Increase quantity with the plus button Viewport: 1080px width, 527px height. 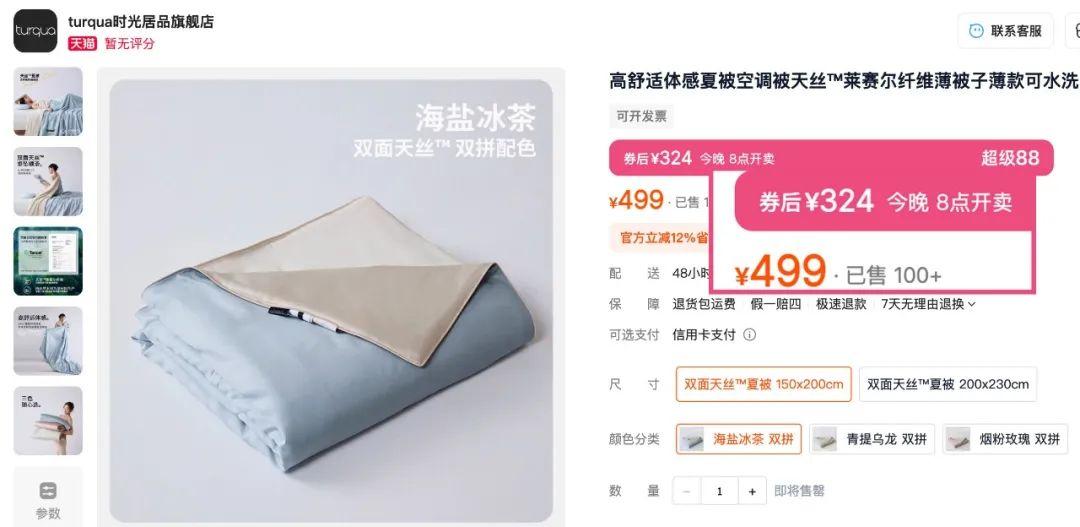coord(752,491)
